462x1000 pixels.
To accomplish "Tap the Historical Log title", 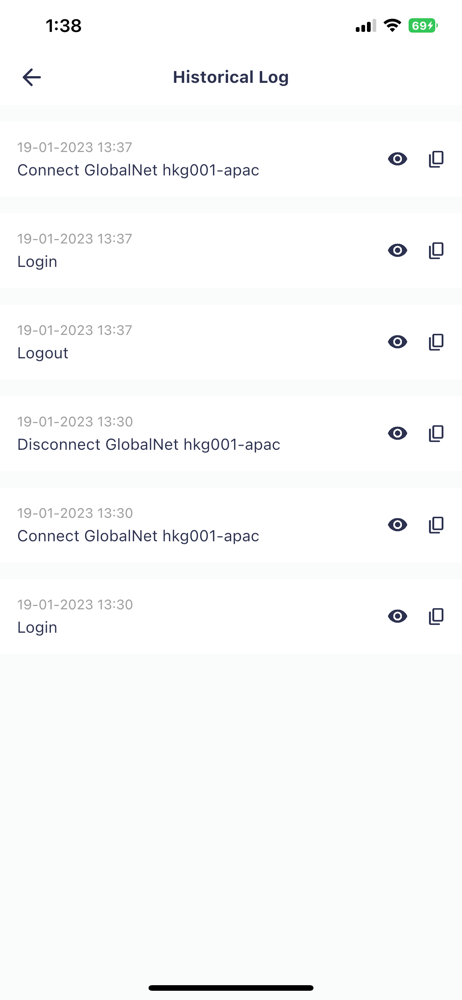I will [231, 77].
